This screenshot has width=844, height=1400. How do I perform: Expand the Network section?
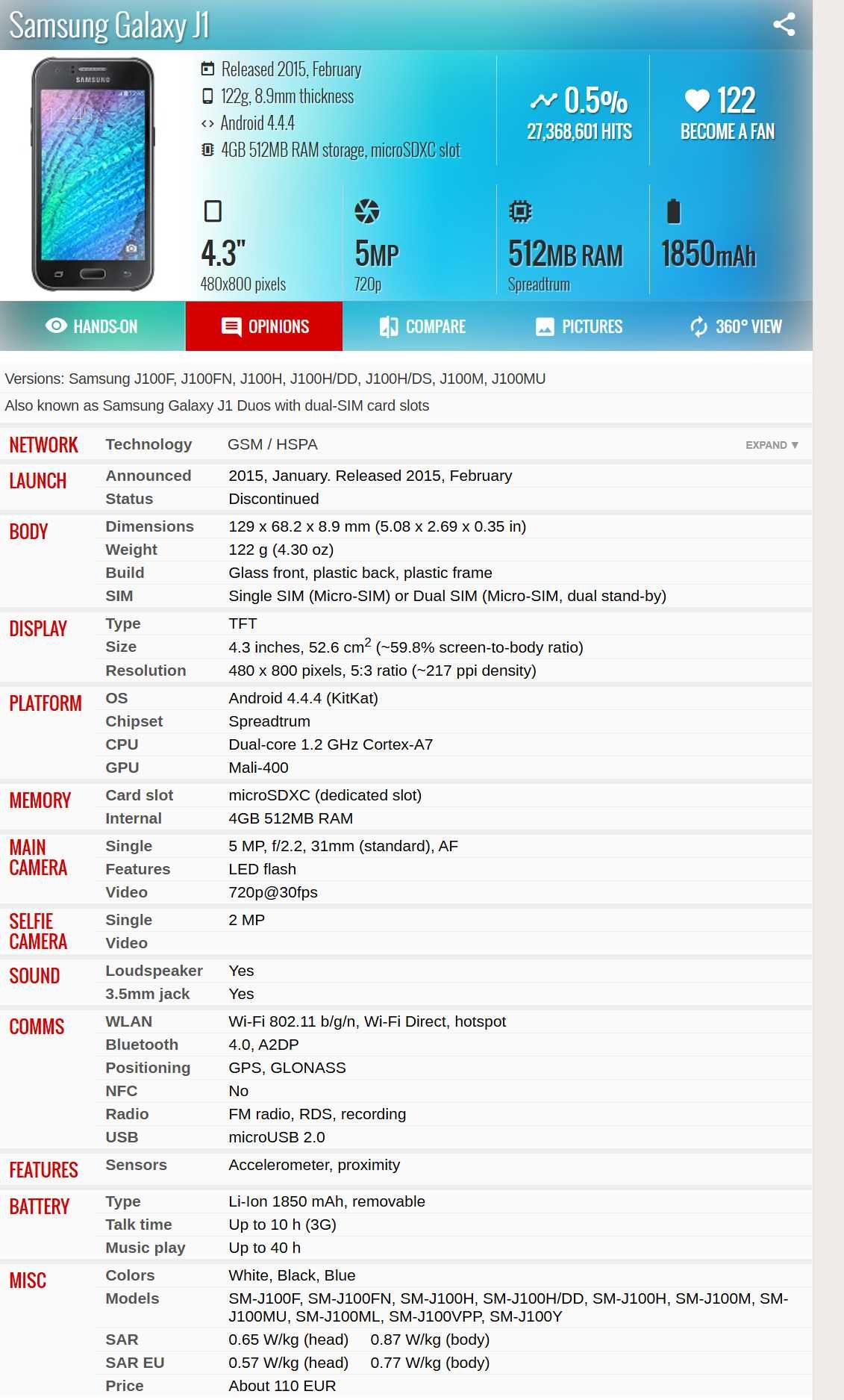[772, 445]
